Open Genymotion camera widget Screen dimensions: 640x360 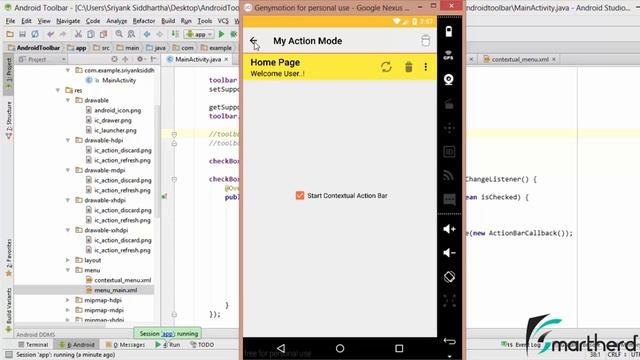449,80
